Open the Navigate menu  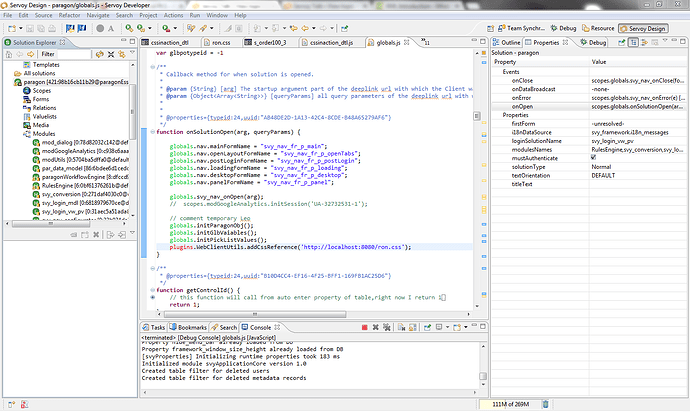(98, 15)
